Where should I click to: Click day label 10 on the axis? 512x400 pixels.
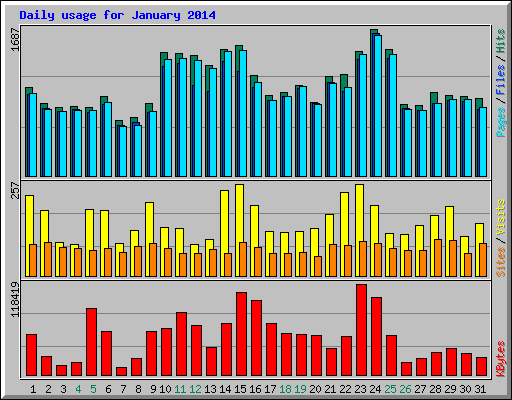tap(165, 389)
